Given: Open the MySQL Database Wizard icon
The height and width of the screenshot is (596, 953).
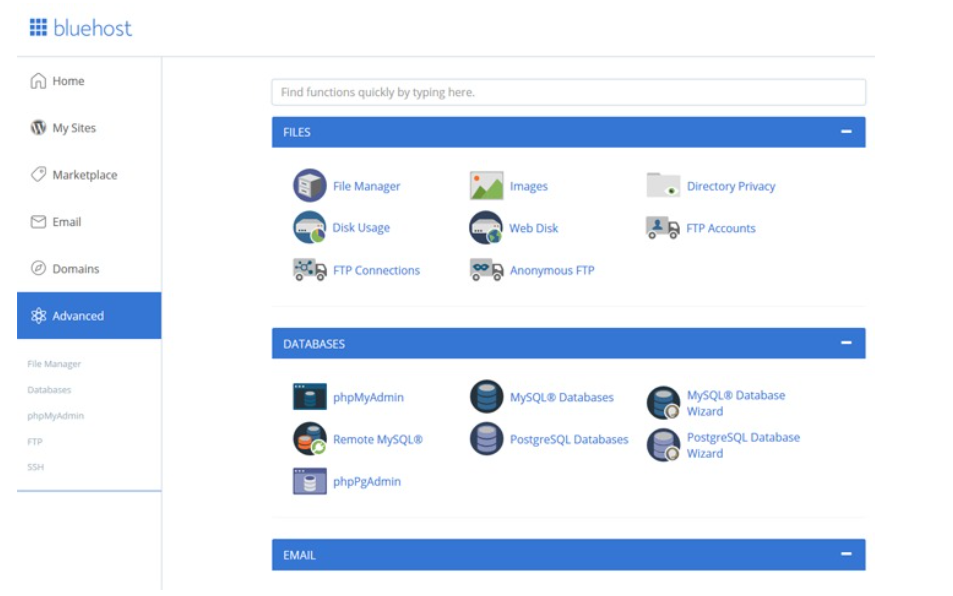Looking at the screenshot, I should [663, 403].
